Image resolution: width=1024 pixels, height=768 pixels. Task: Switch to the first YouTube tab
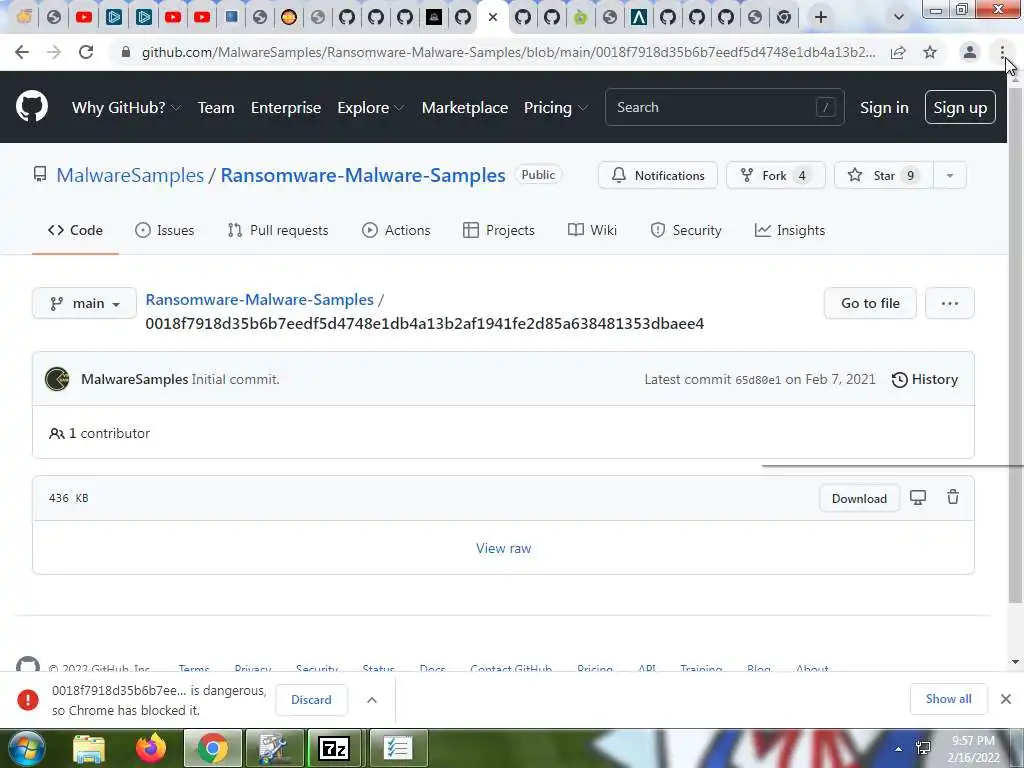point(84,17)
